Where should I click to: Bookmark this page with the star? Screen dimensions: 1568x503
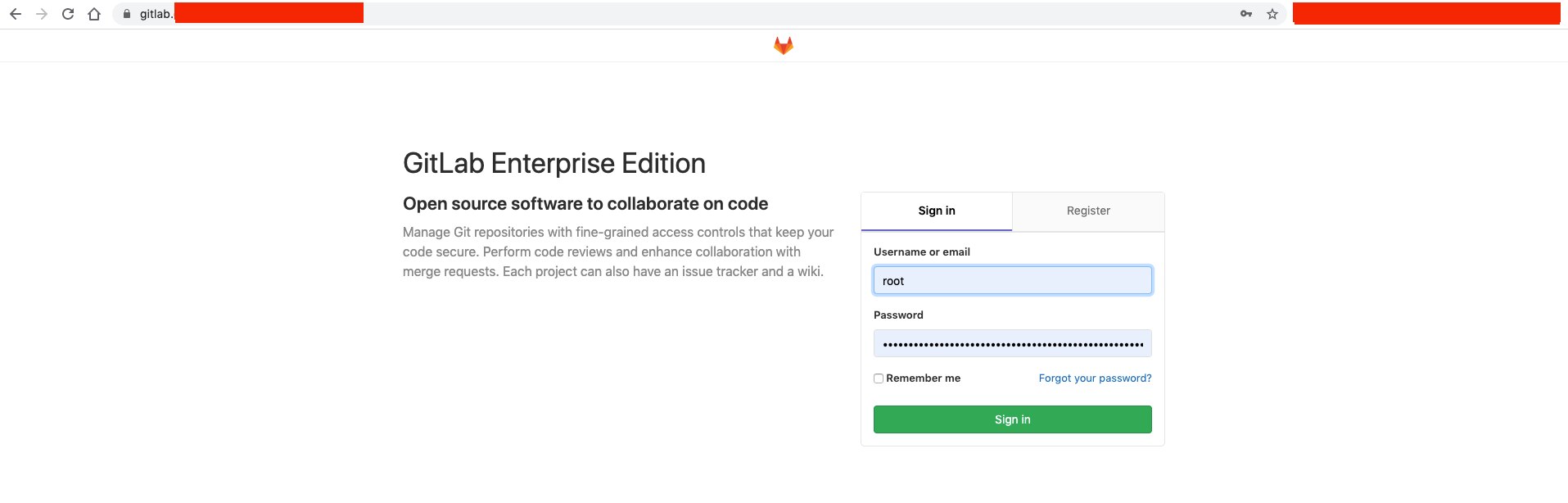coord(1272,14)
